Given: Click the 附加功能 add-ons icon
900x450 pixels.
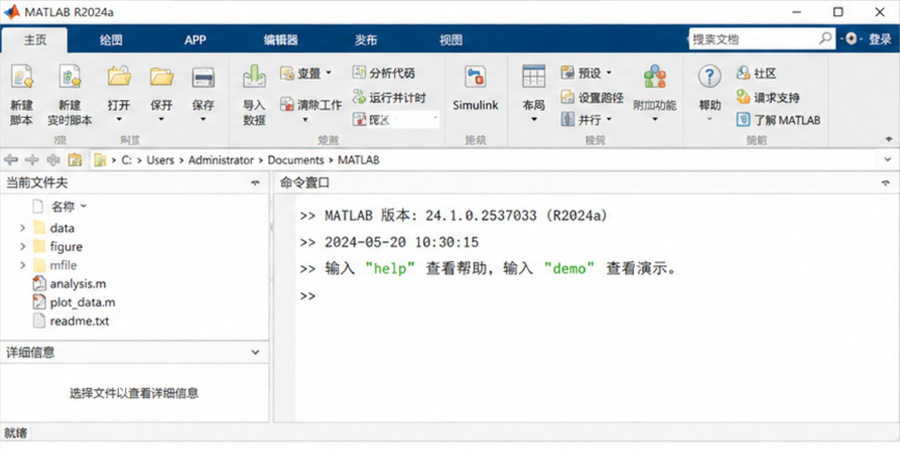Looking at the screenshot, I should (x=655, y=76).
